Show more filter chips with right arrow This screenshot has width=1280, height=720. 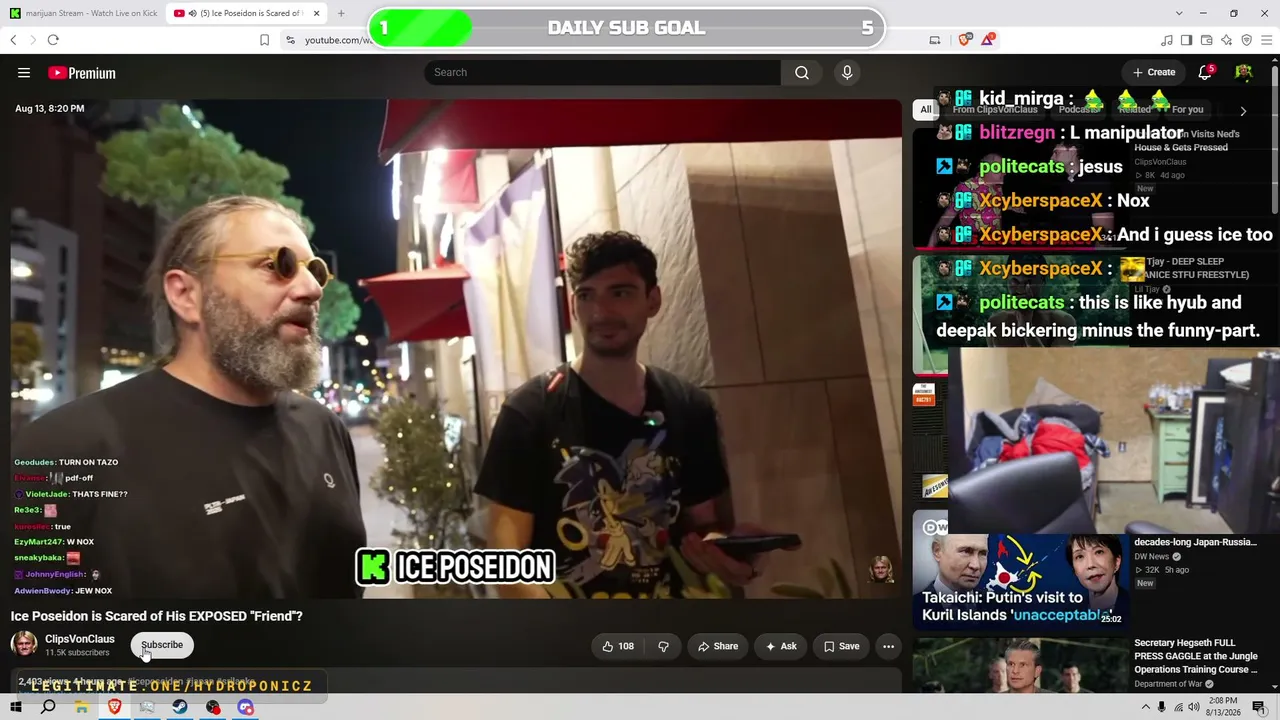[1243, 111]
